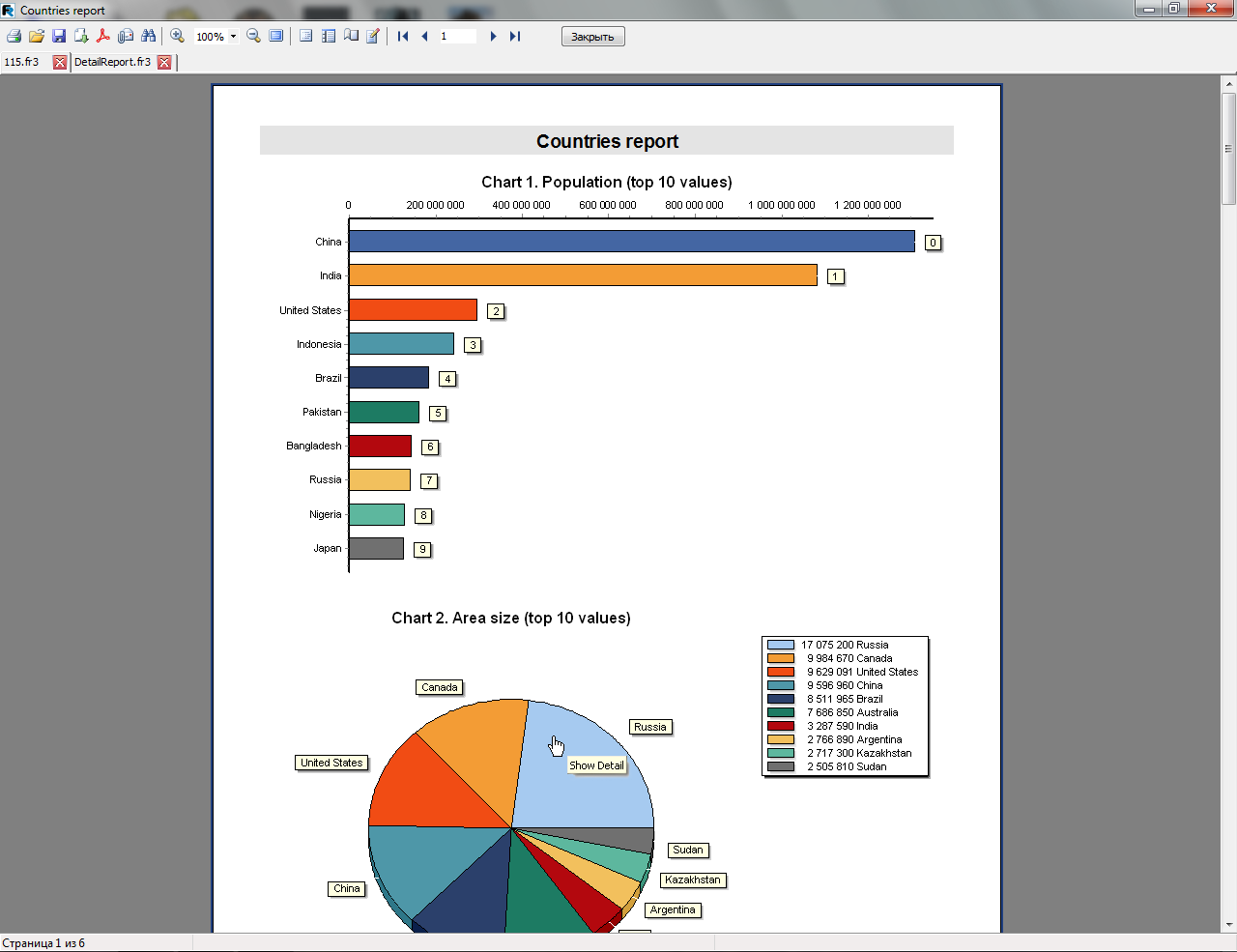Click the Print report icon
The height and width of the screenshot is (952, 1237).
(14, 36)
